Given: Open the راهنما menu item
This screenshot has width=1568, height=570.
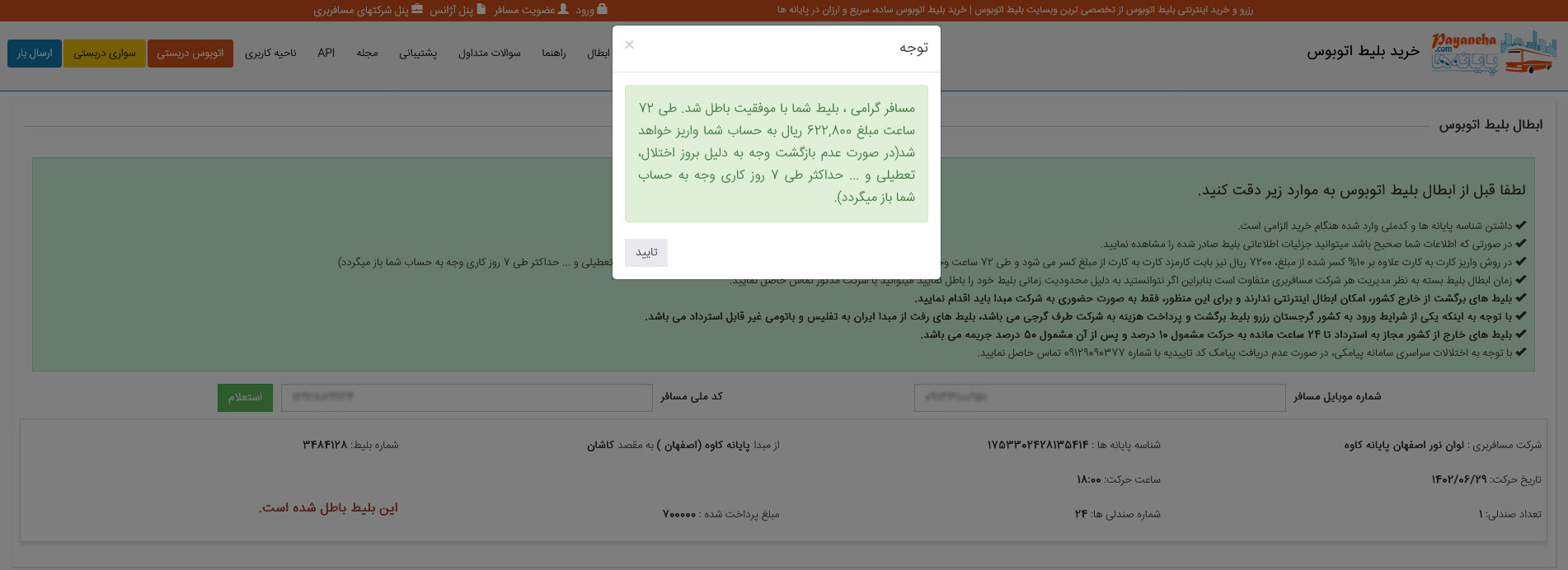Looking at the screenshot, I should 554,54.
